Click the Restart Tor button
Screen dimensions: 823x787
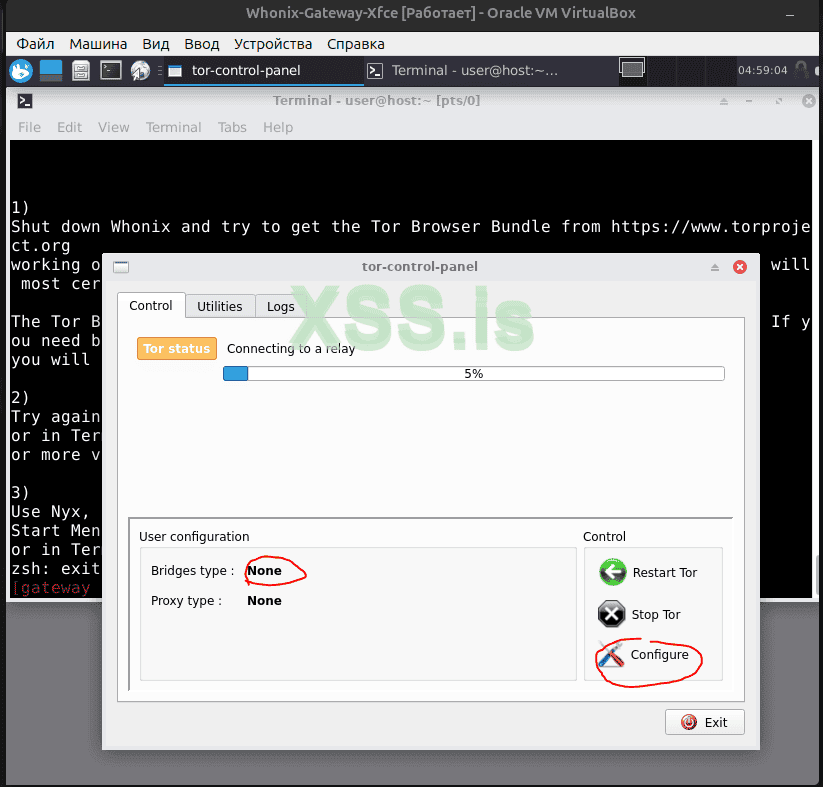649,572
